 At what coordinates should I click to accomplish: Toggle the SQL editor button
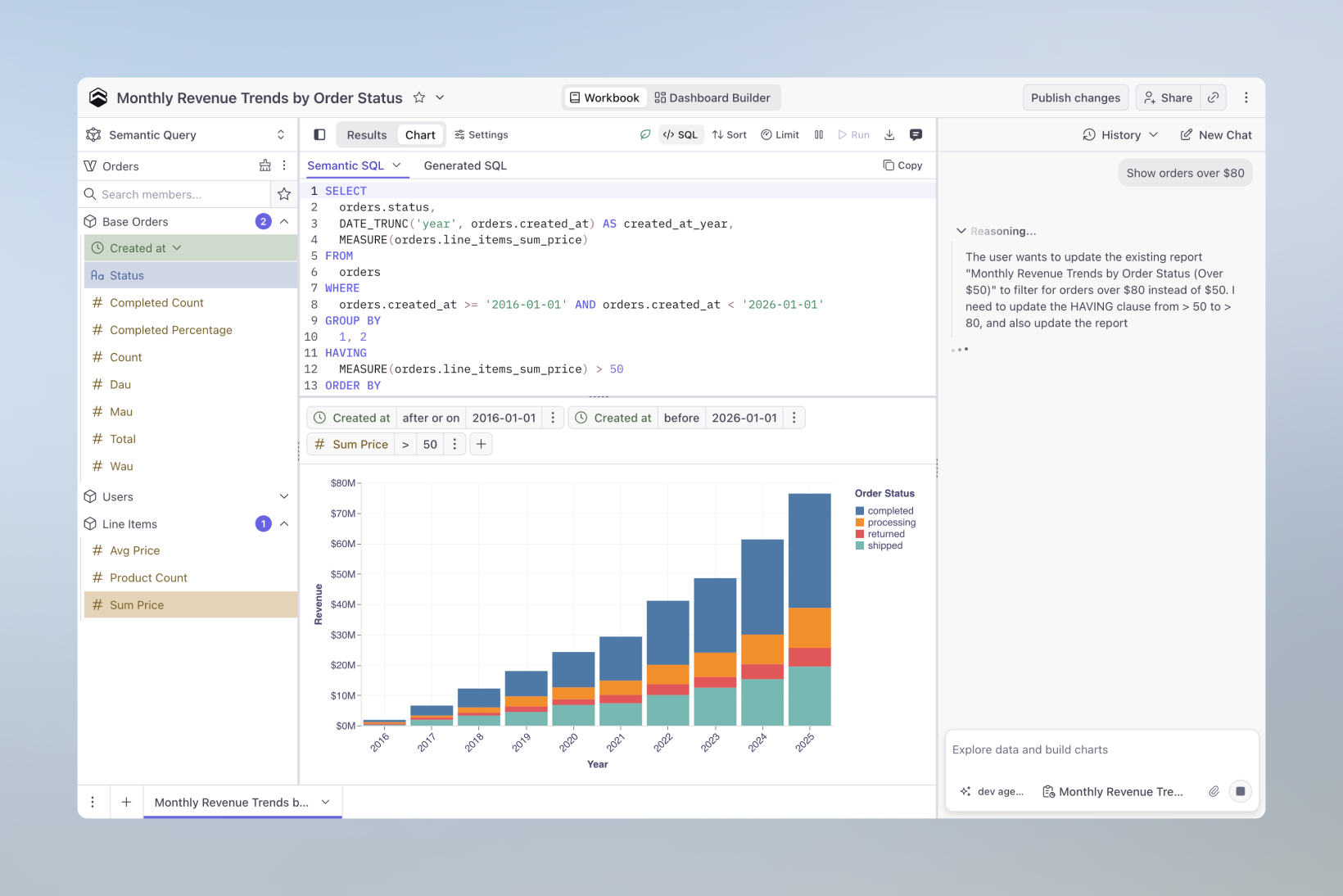coord(681,134)
